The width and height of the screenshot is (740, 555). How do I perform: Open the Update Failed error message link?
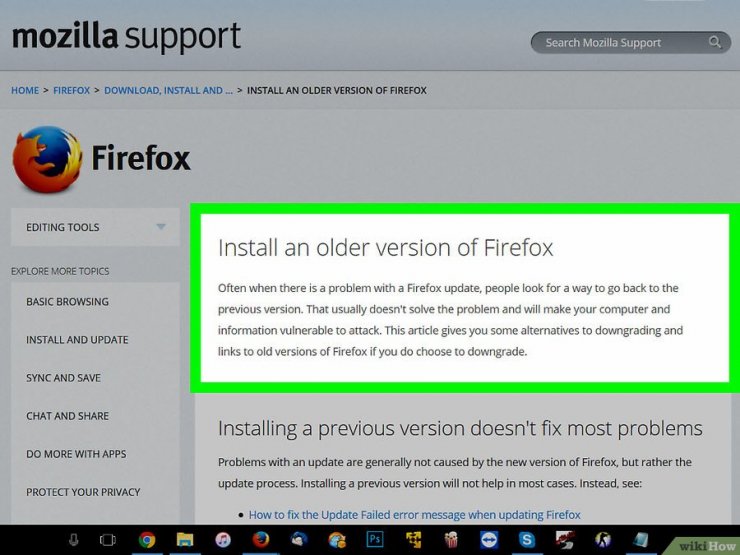click(x=414, y=514)
